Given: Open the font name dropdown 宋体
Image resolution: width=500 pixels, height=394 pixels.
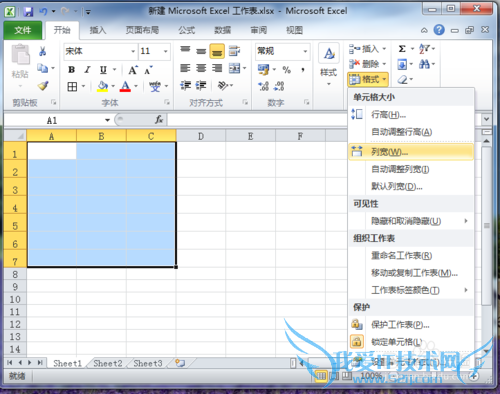Looking at the screenshot, I should (133, 51).
